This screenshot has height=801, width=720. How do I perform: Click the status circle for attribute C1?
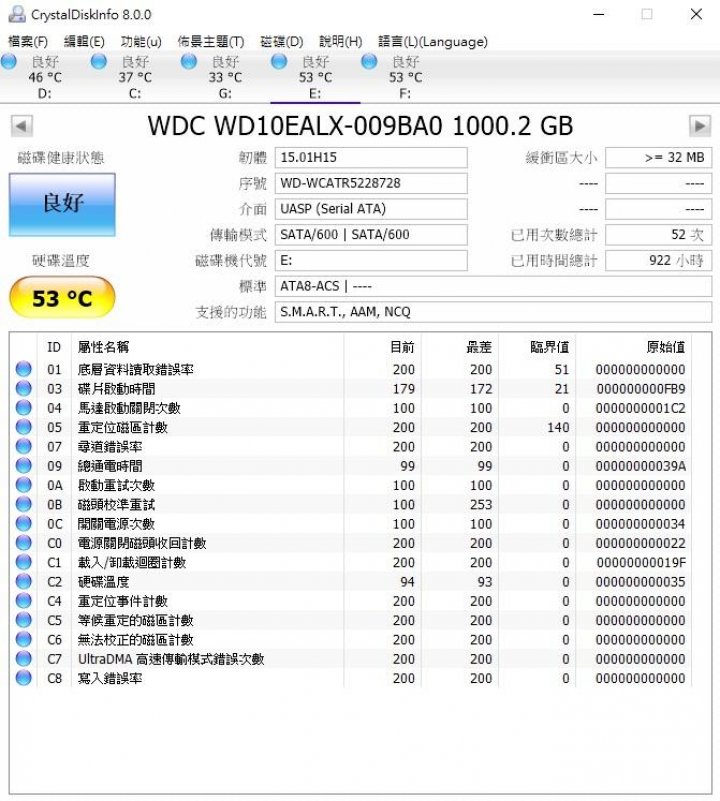coord(24,562)
